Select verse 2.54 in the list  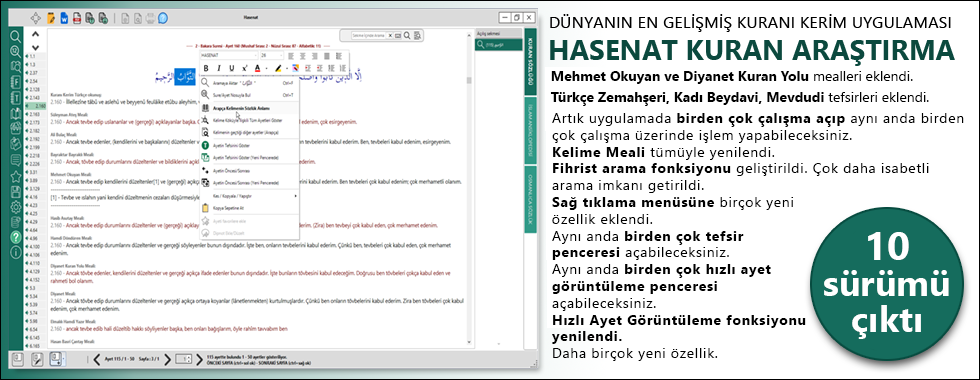37,81
